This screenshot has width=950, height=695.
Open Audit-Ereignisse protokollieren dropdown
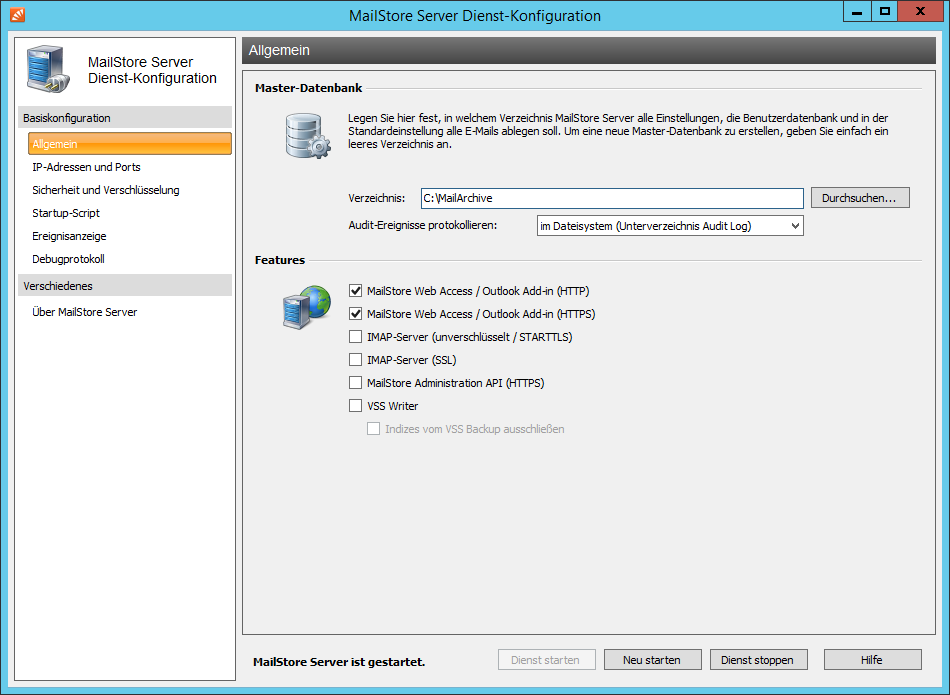[x=670, y=226]
